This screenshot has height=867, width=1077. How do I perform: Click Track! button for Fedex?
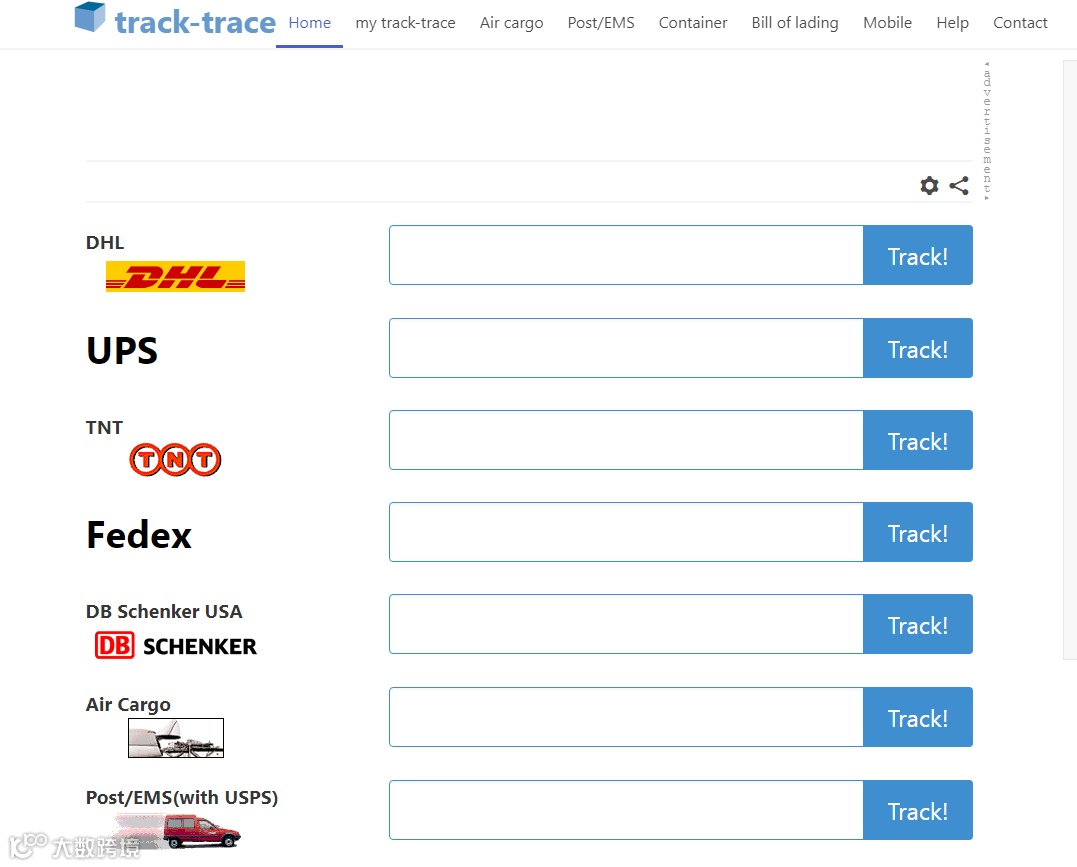coord(918,532)
